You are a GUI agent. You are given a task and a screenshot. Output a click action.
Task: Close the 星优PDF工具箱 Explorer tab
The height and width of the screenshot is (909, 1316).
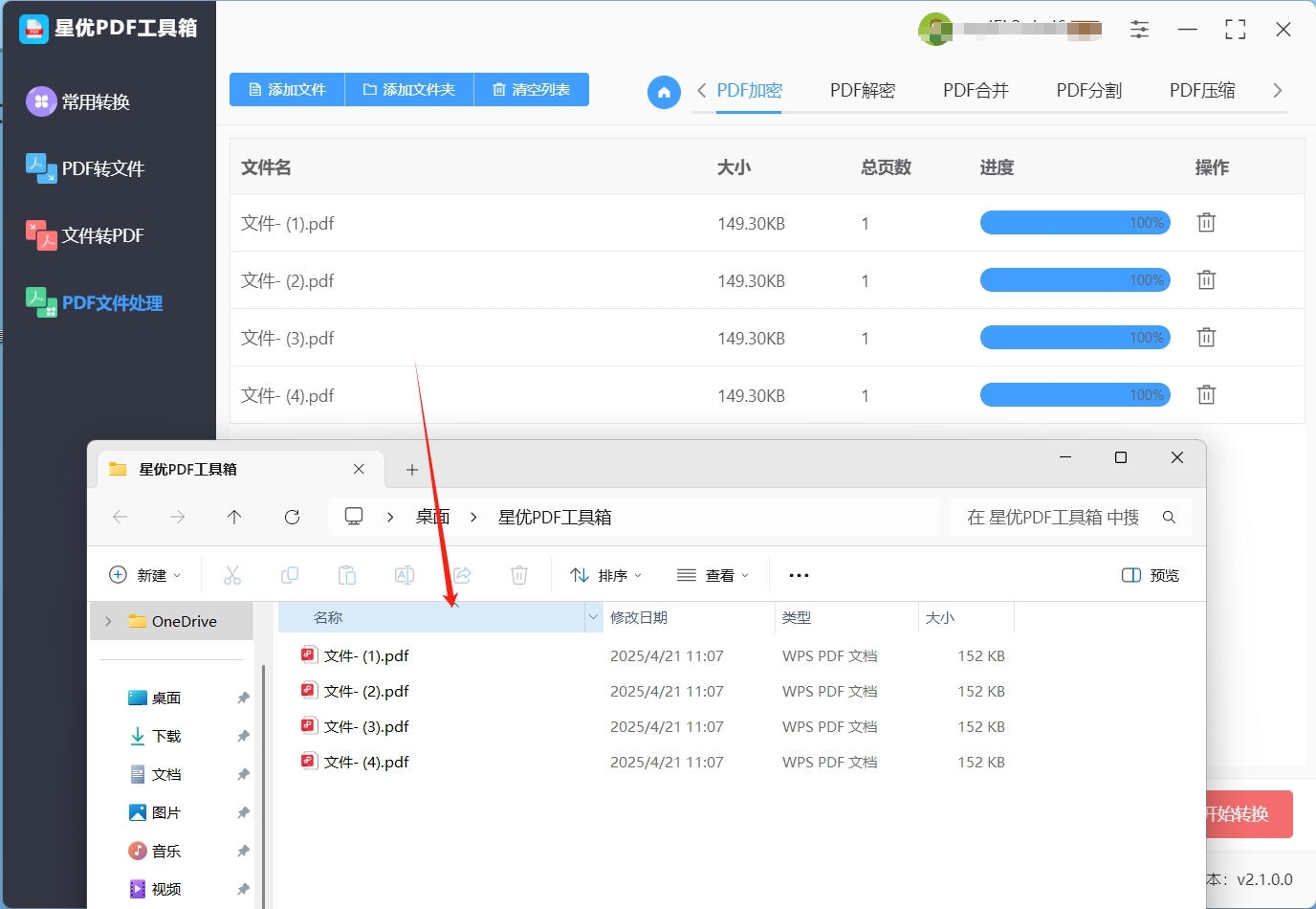click(x=359, y=469)
